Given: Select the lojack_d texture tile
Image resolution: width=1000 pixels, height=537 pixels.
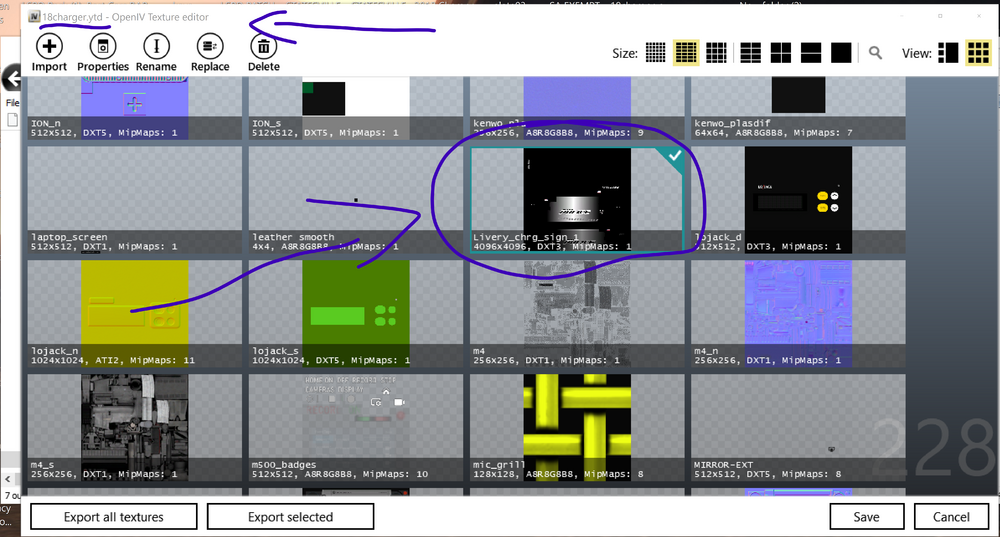Looking at the screenshot, I should [798, 200].
